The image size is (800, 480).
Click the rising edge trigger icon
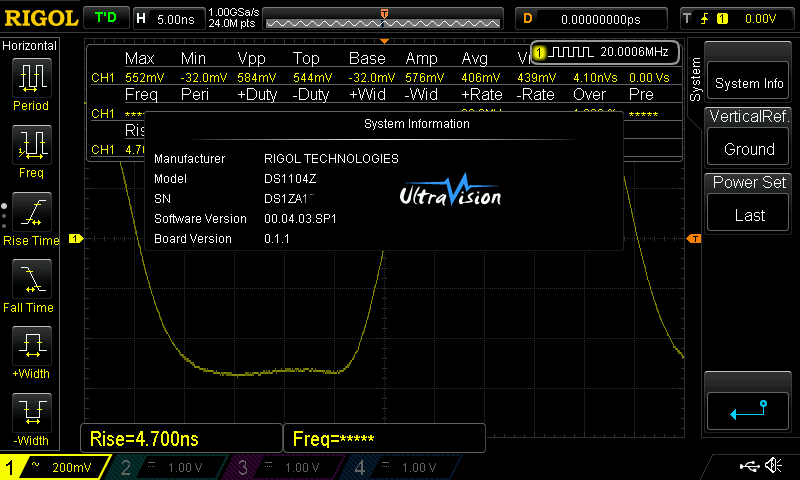tap(705, 19)
